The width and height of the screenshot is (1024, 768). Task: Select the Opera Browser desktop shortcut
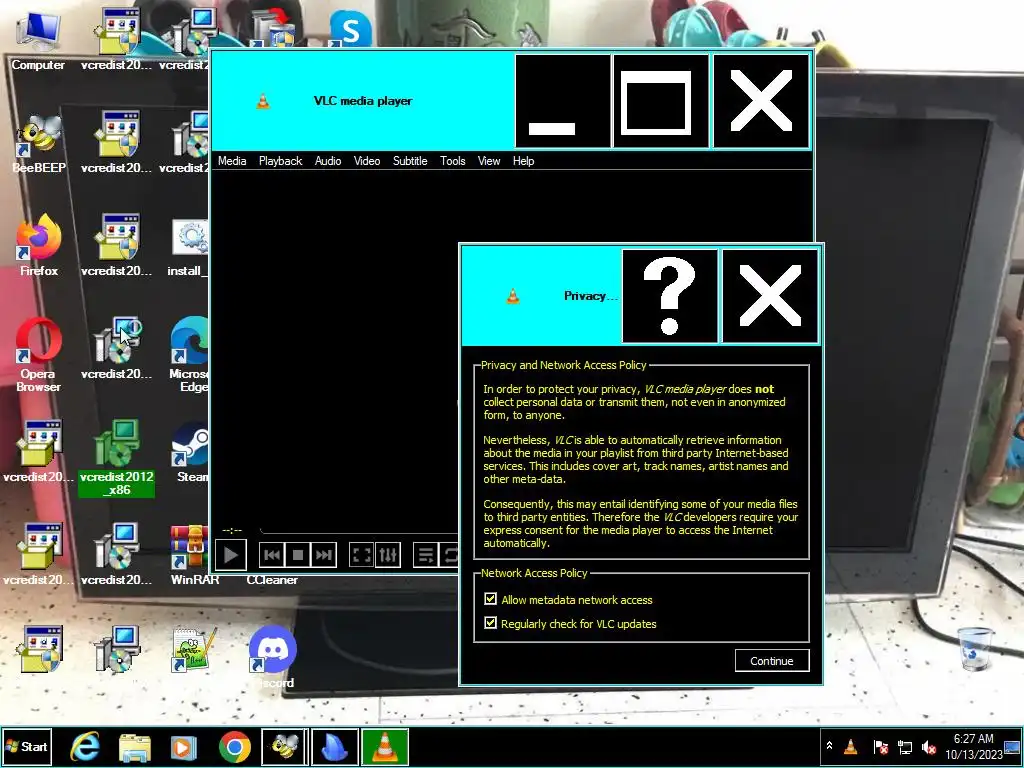(39, 355)
